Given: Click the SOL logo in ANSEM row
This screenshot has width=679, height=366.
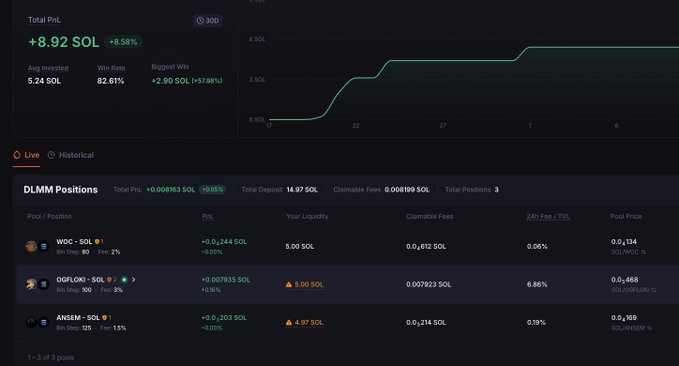Looking at the screenshot, I should [43, 323].
